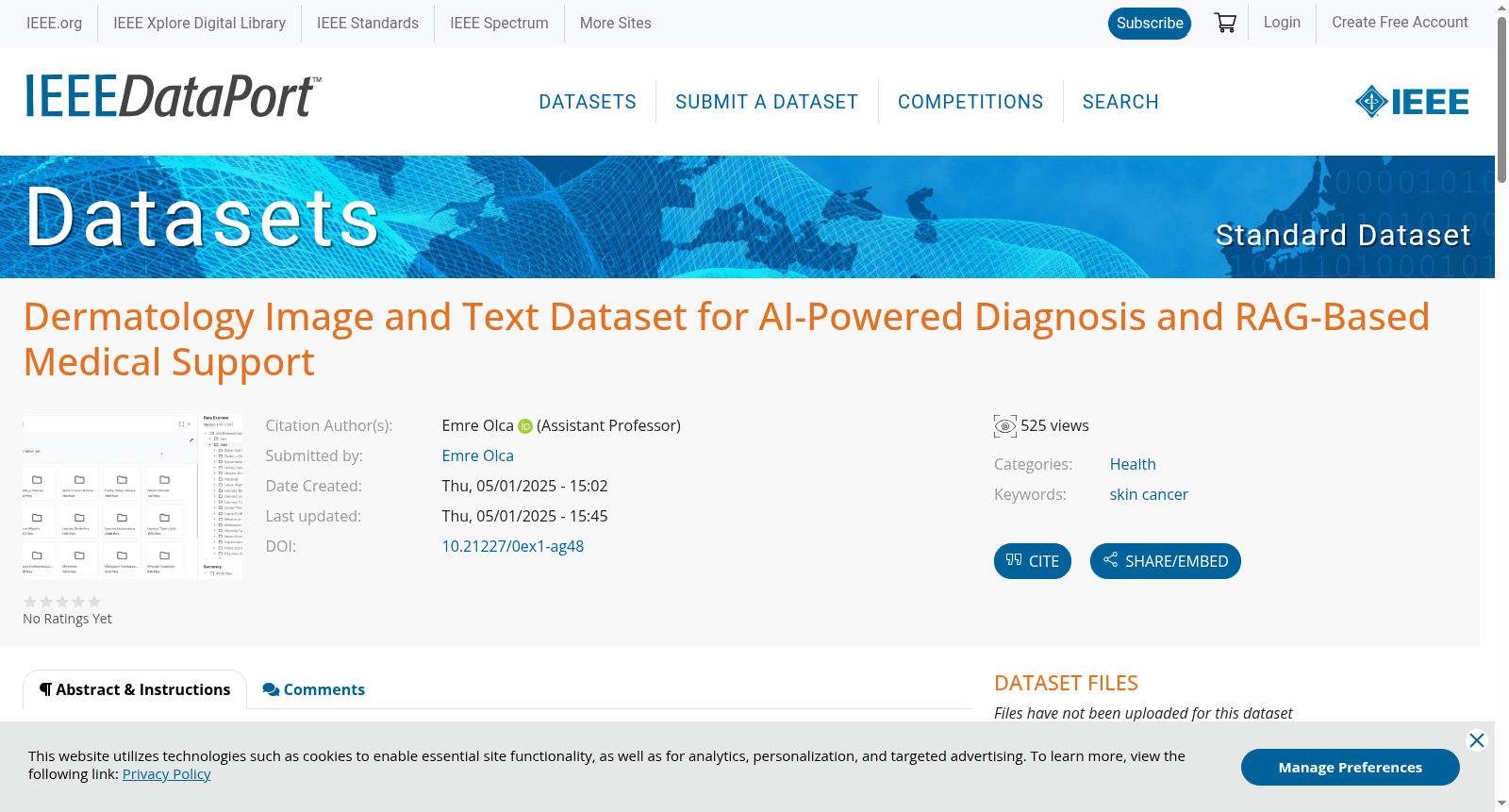Go to IEEE.org link

54,23
